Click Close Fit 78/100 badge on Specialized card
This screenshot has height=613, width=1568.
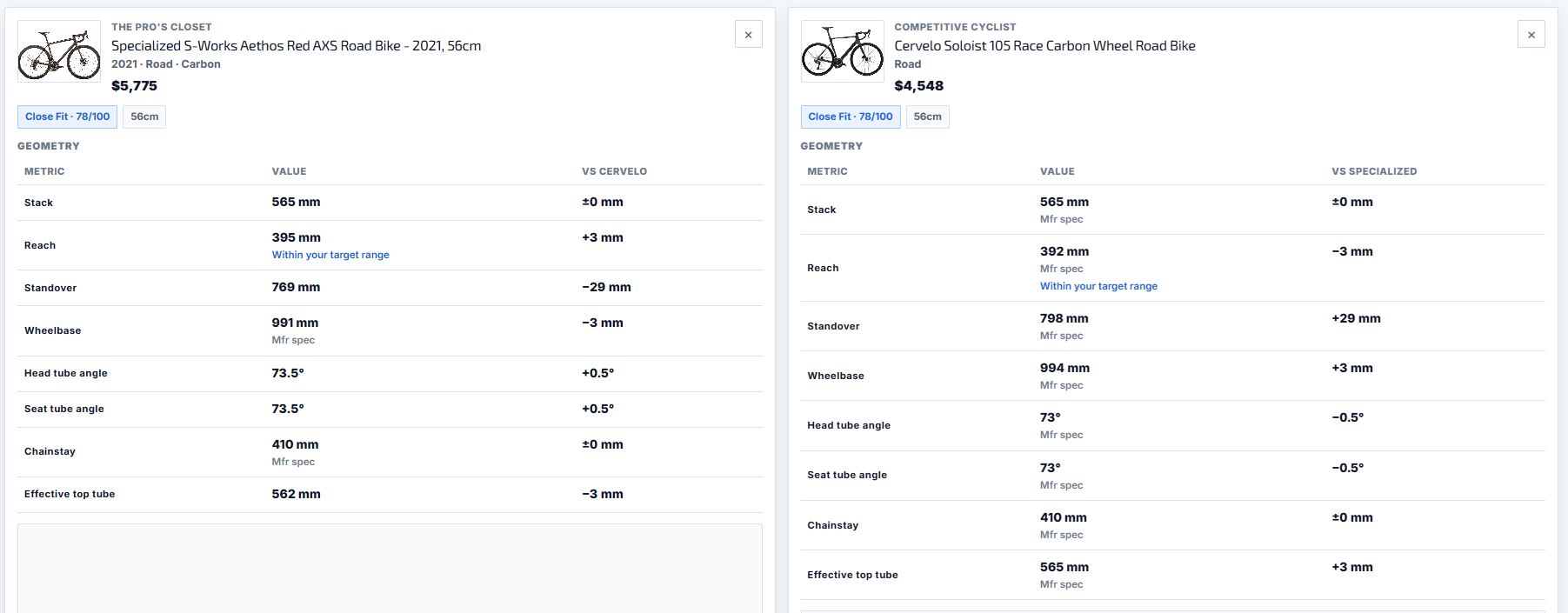pos(67,117)
